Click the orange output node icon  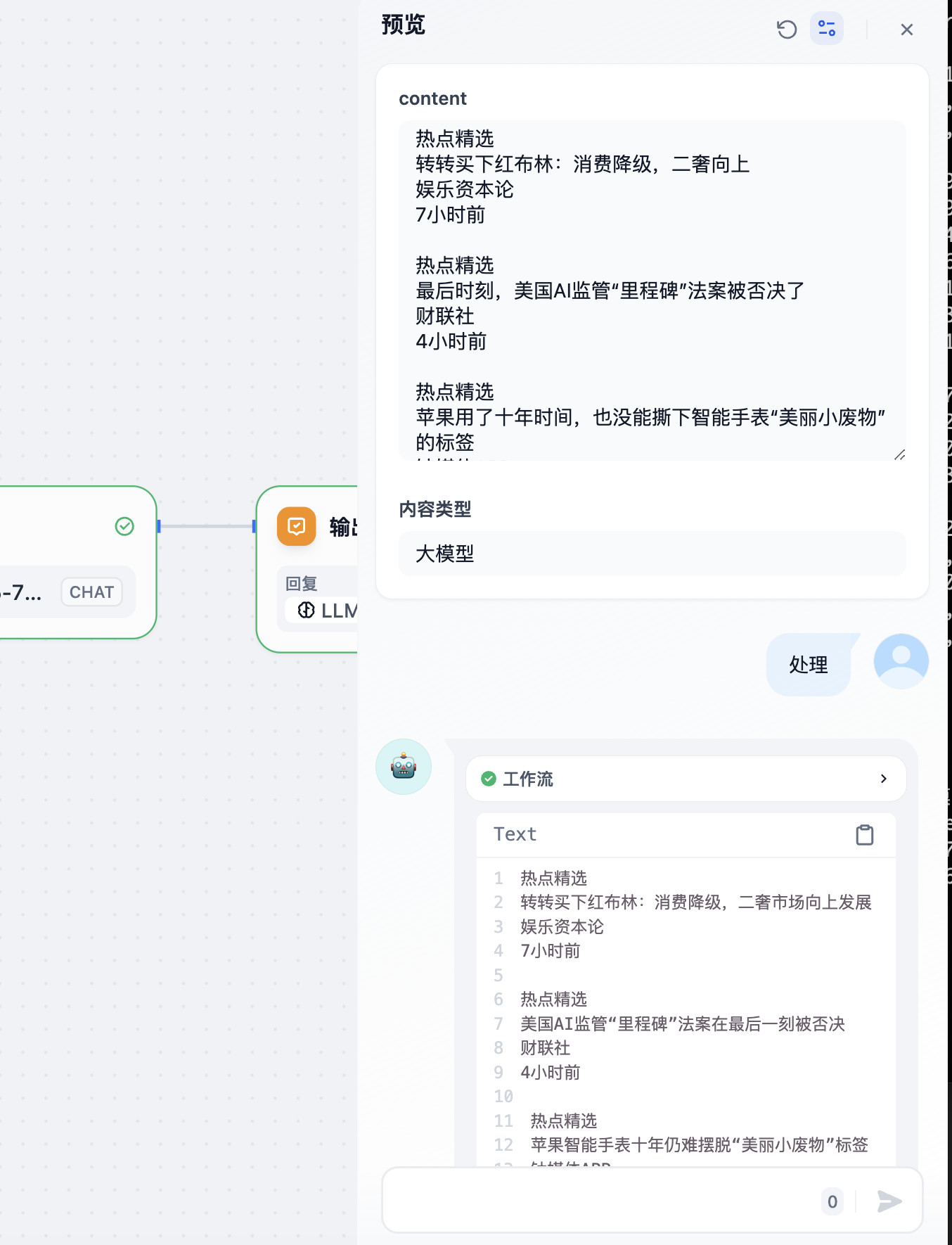[x=297, y=526]
